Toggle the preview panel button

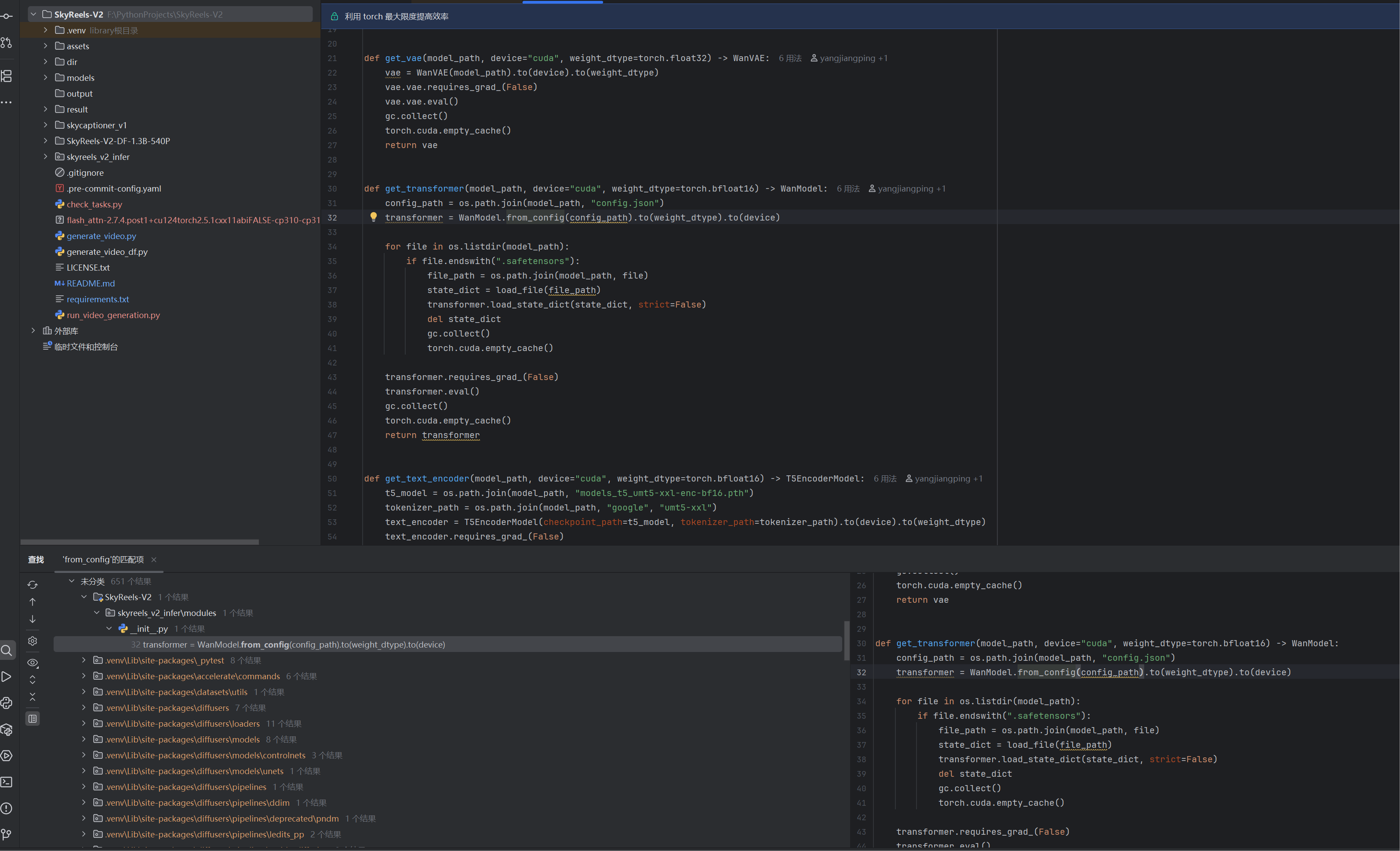(33, 719)
